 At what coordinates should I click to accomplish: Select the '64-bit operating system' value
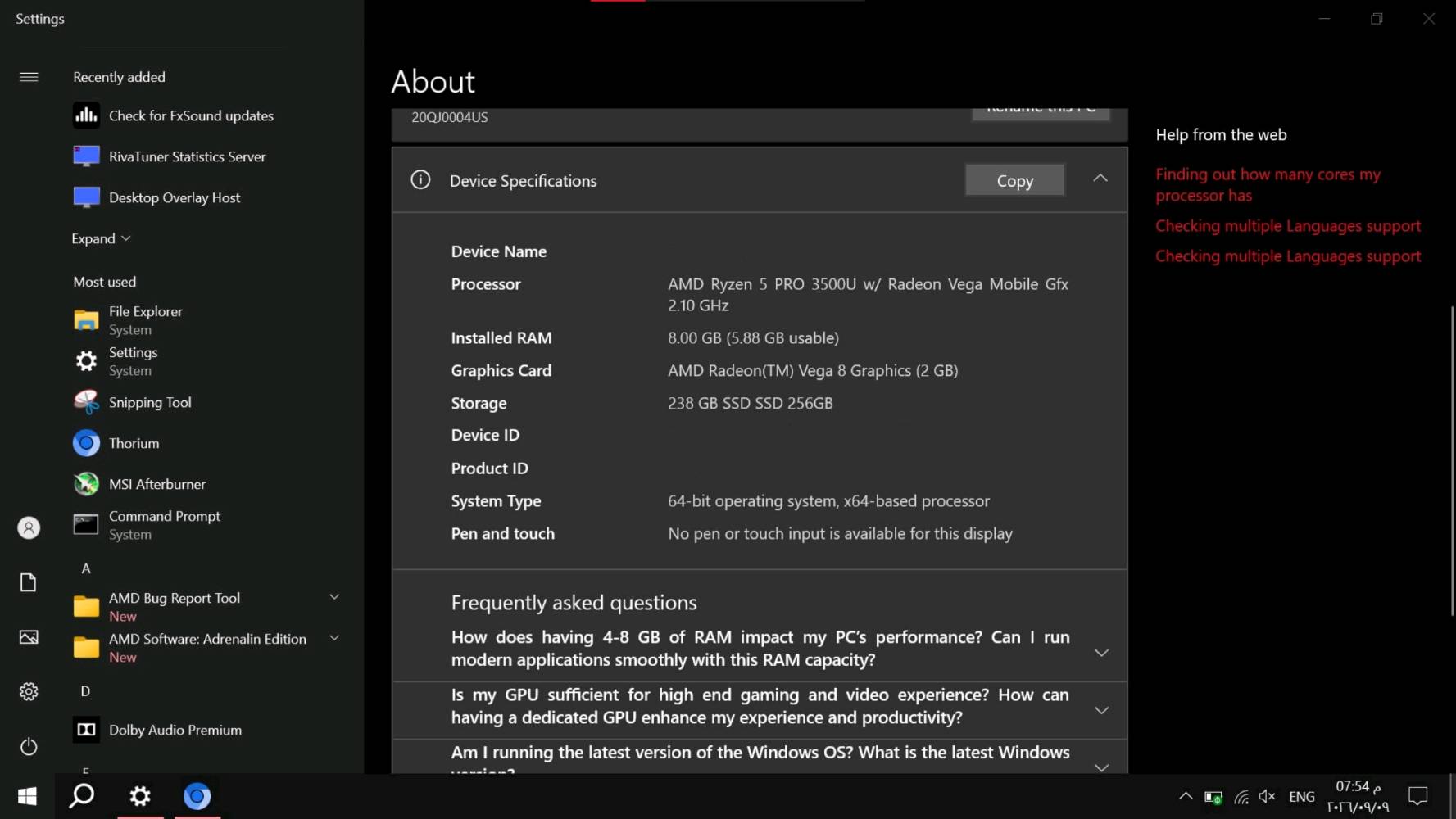pyautogui.click(x=828, y=501)
